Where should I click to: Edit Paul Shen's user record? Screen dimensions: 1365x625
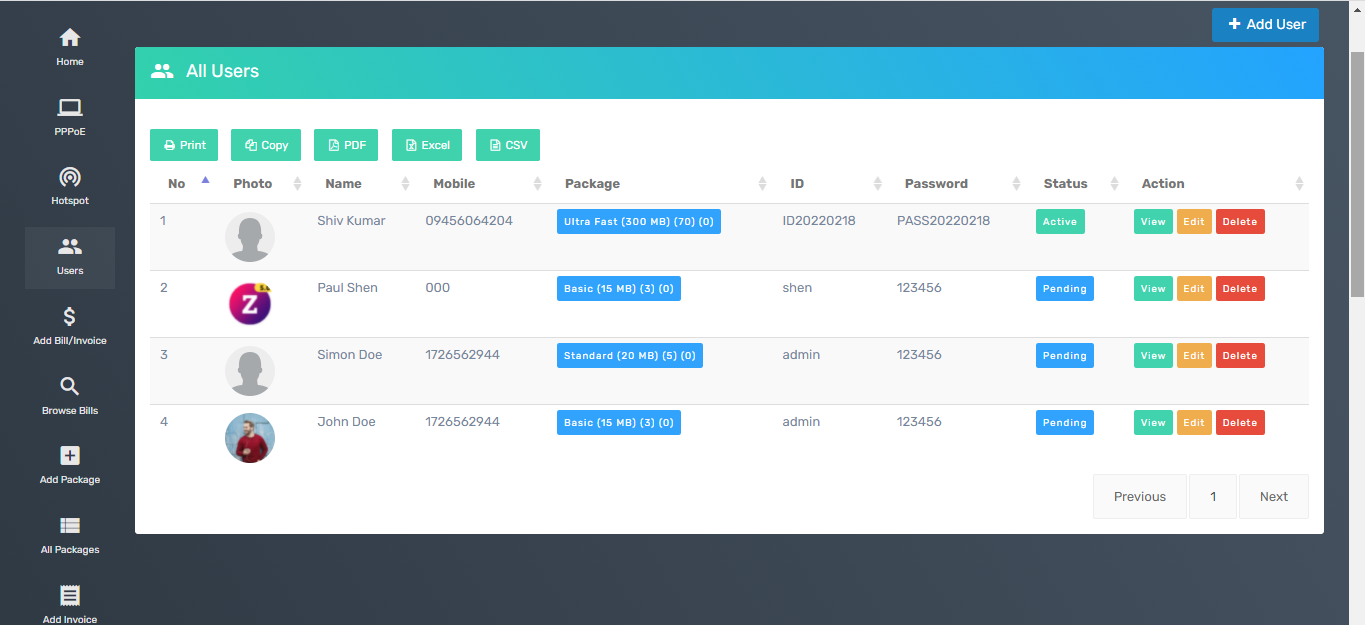[x=1194, y=288]
